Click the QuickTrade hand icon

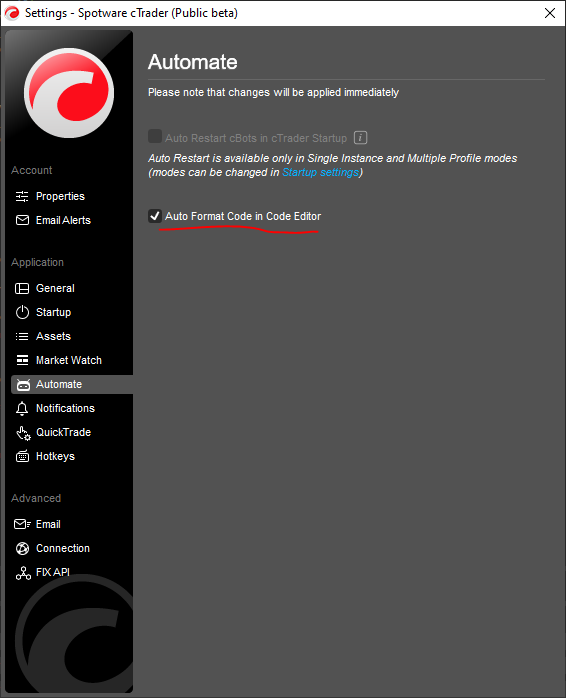coord(23,433)
